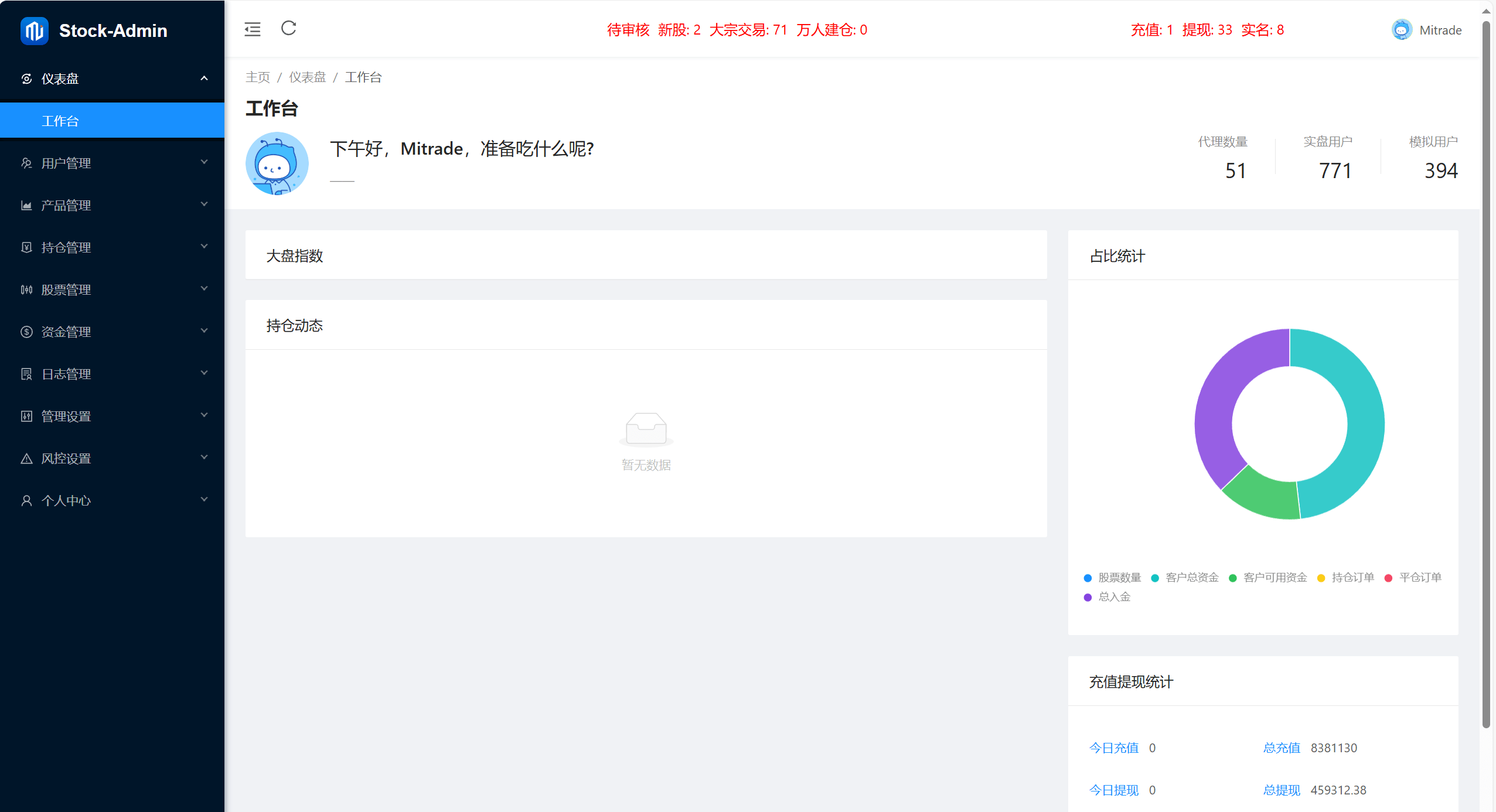
Task: Click the sidebar collapse toggle icon
Action: pos(252,29)
